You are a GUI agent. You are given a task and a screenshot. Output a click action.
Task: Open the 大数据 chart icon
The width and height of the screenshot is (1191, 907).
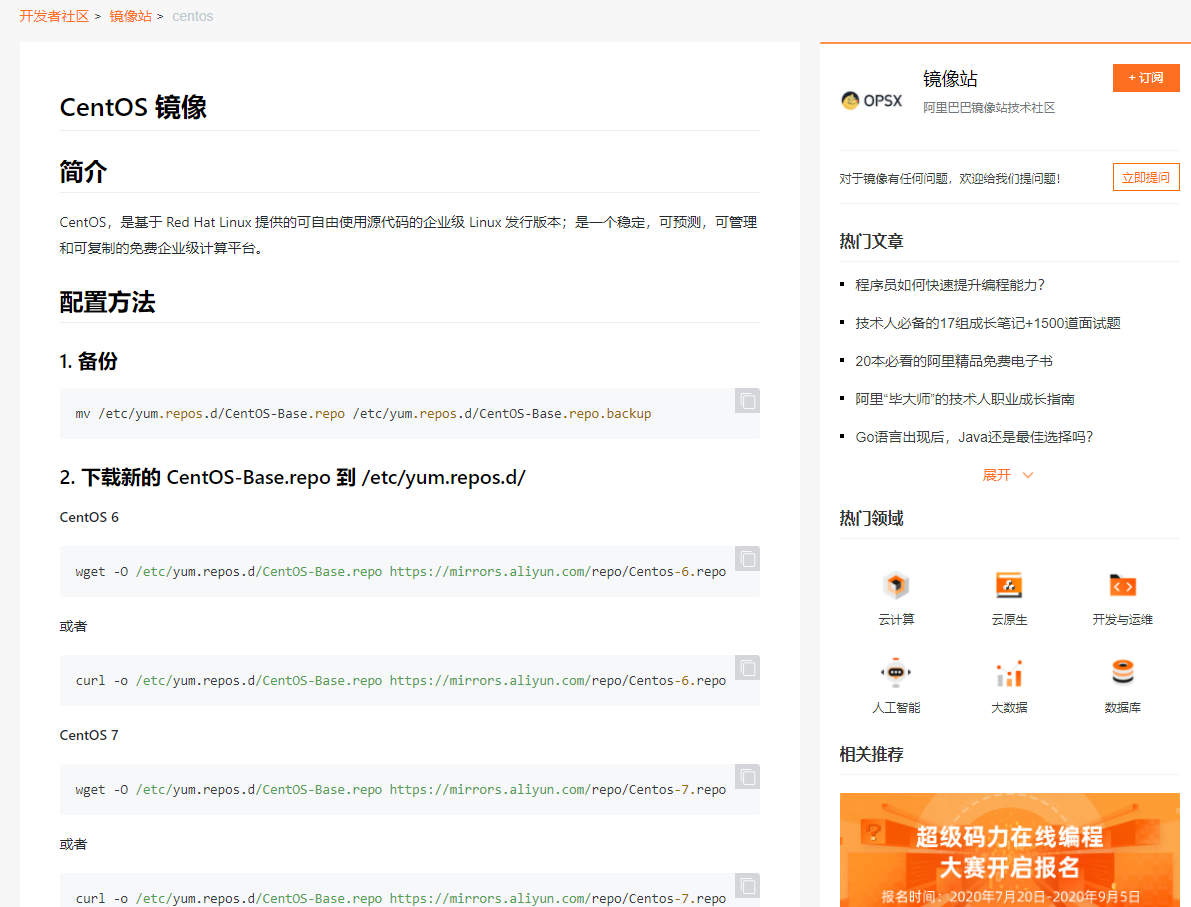point(1009,673)
